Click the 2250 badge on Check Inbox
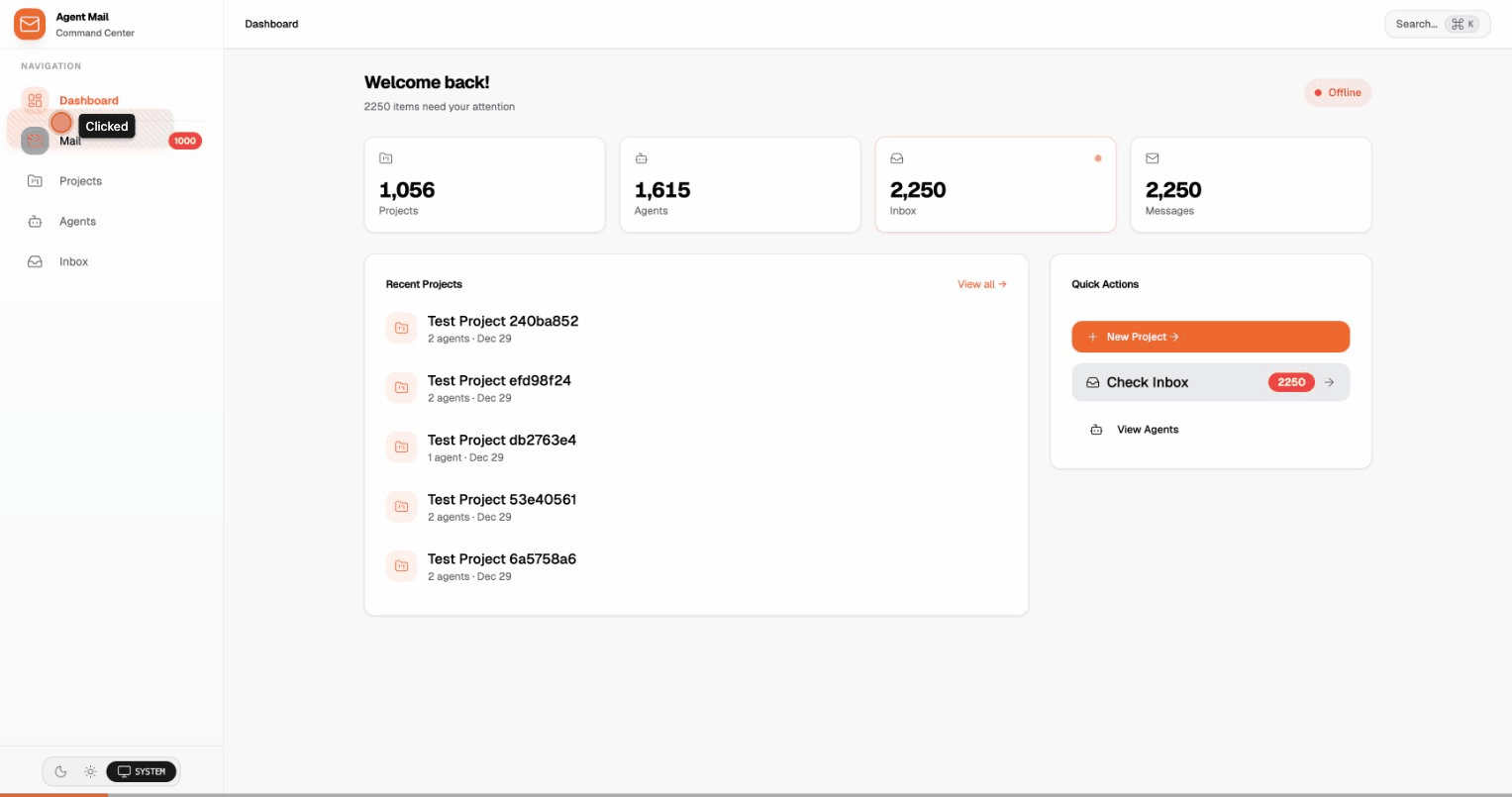Image resolution: width=1512 pixels, height=797 pixels. [1291, 382]
